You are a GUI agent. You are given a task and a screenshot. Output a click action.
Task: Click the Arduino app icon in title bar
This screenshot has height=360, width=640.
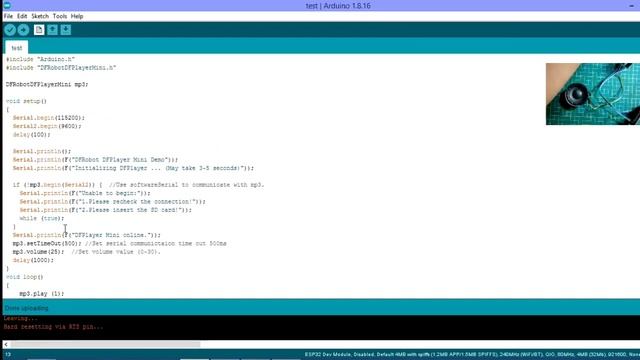point(7,5)
